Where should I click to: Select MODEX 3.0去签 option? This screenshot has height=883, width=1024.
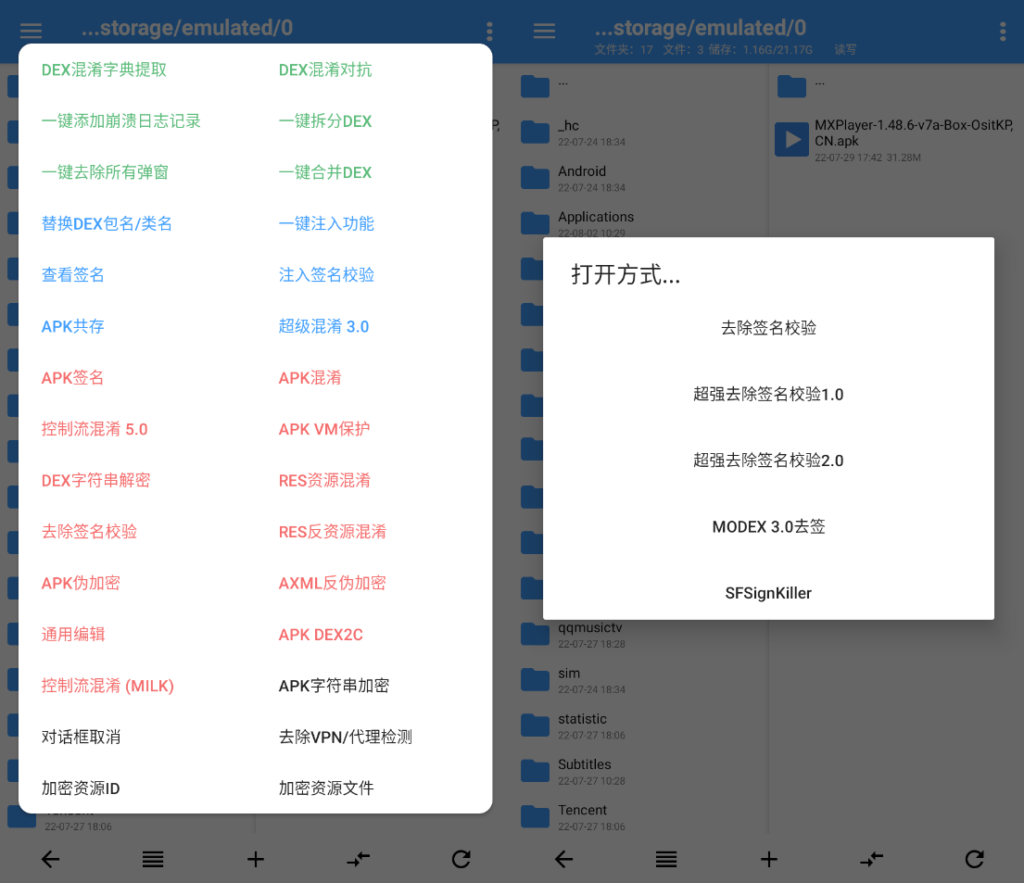768,526
